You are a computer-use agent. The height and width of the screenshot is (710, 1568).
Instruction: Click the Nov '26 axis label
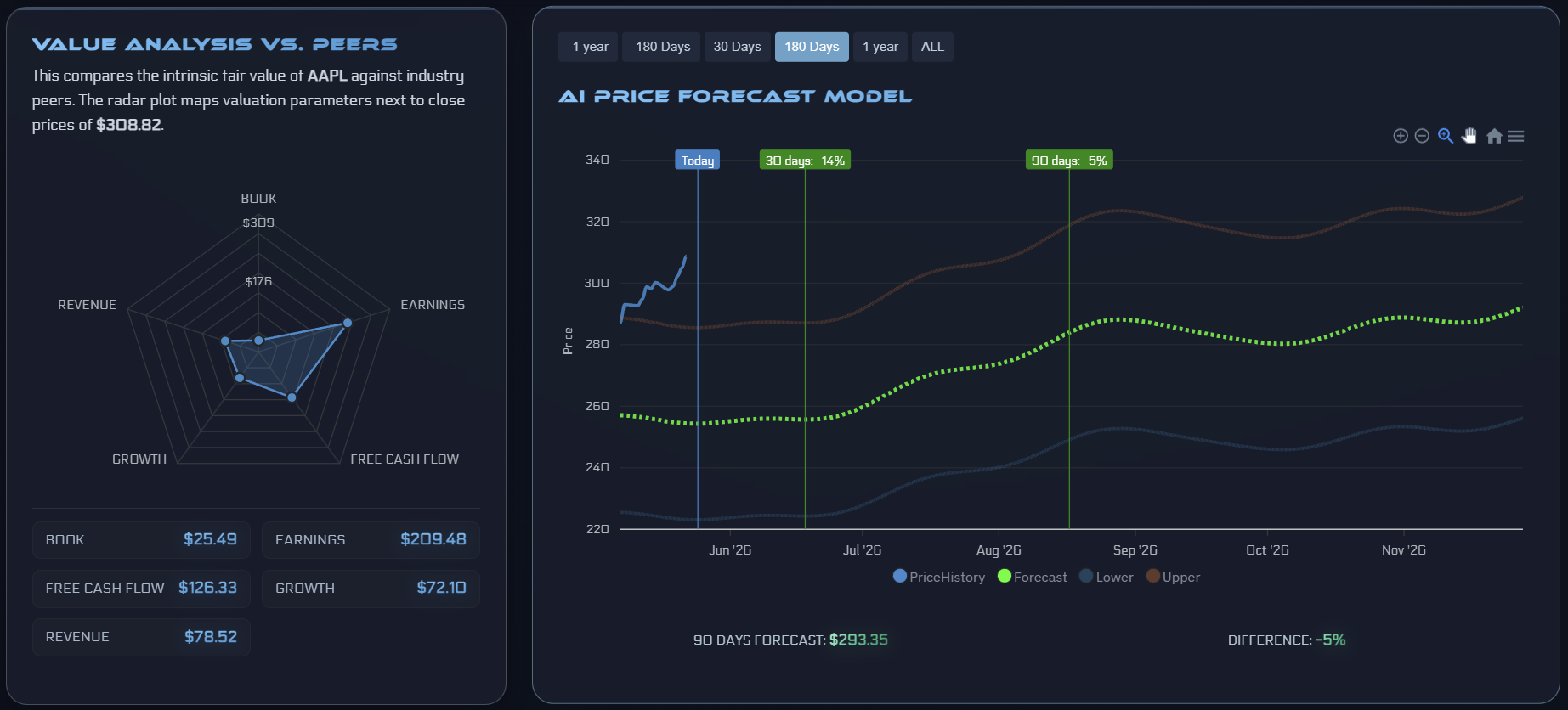(x=1404, y=550)
